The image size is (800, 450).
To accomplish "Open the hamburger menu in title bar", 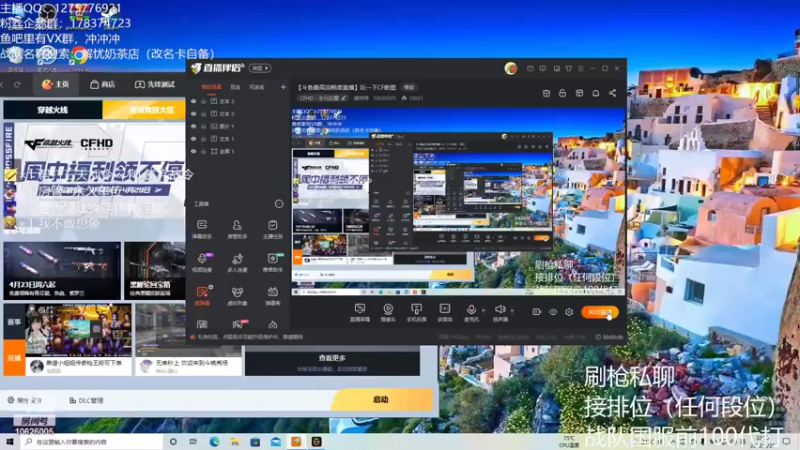I will click(581, 68).
